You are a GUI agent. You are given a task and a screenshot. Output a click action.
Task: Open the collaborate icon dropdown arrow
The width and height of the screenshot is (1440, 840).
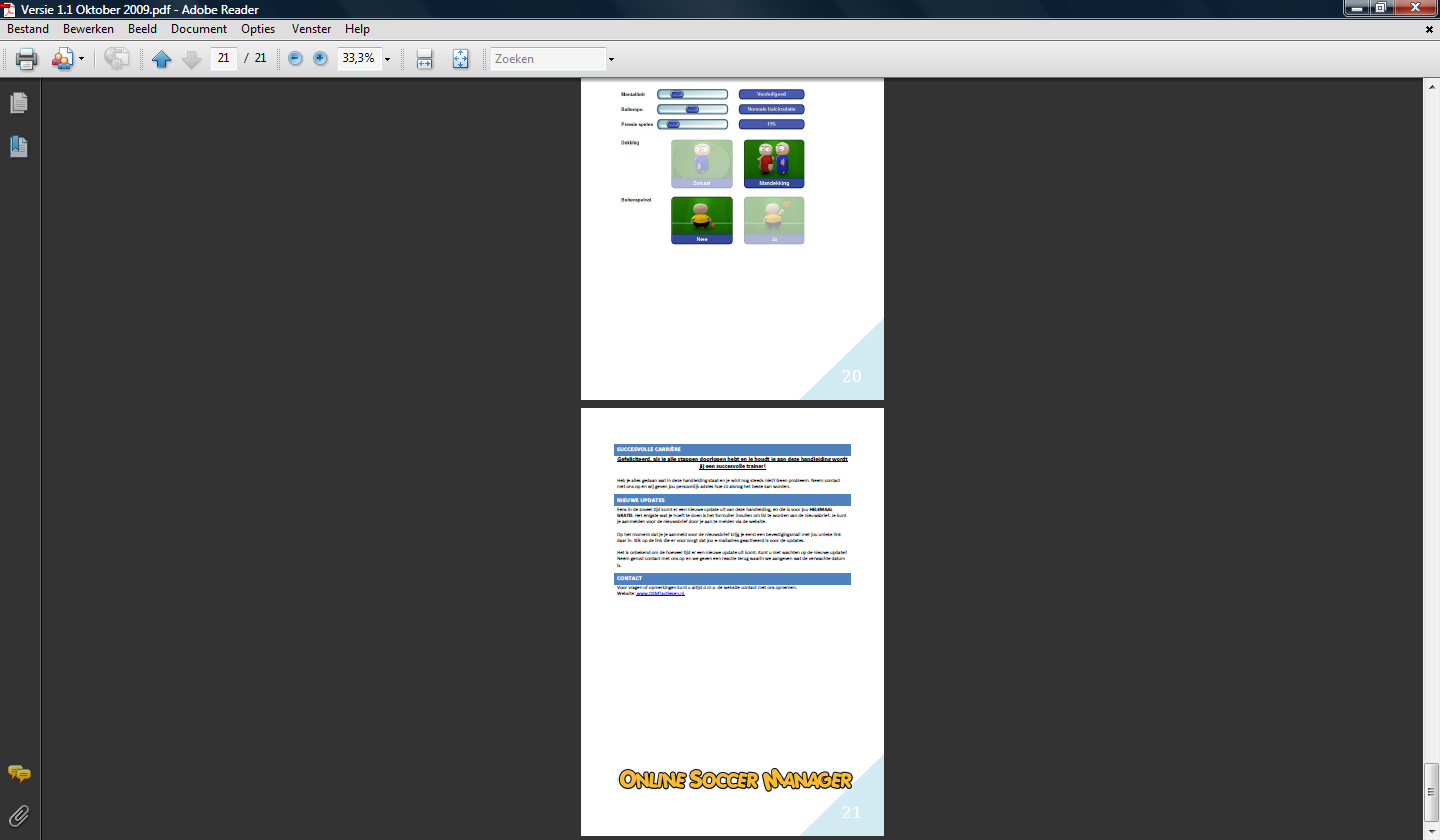tap(81, 59)
